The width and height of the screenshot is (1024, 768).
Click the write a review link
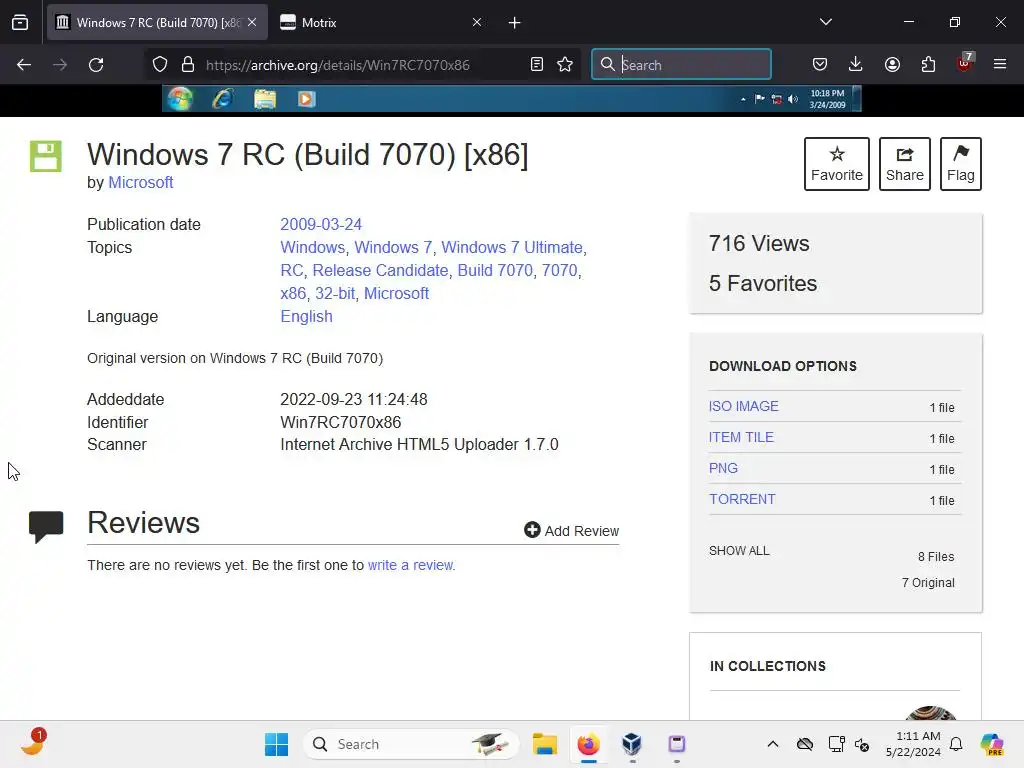(410, 565)
